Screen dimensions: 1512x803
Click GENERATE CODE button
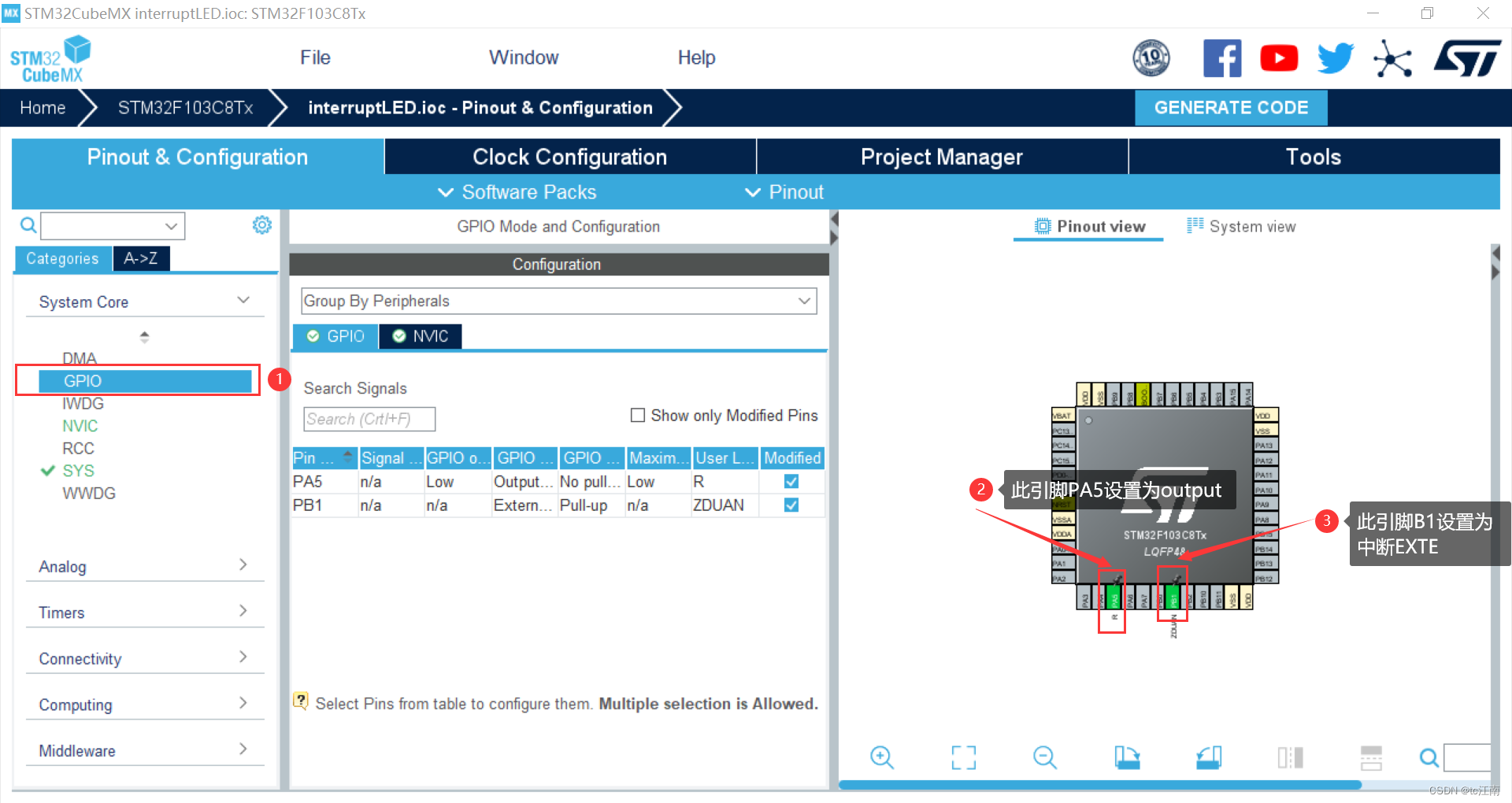pyautogui.click(x=1231, y=108)
